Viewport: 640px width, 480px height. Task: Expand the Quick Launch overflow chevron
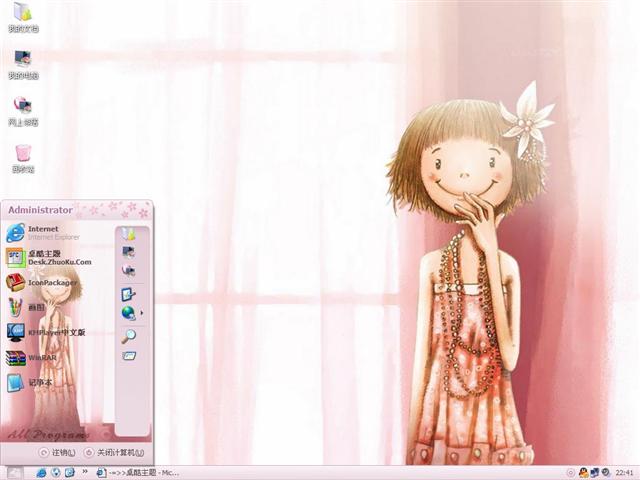[85, 471]
